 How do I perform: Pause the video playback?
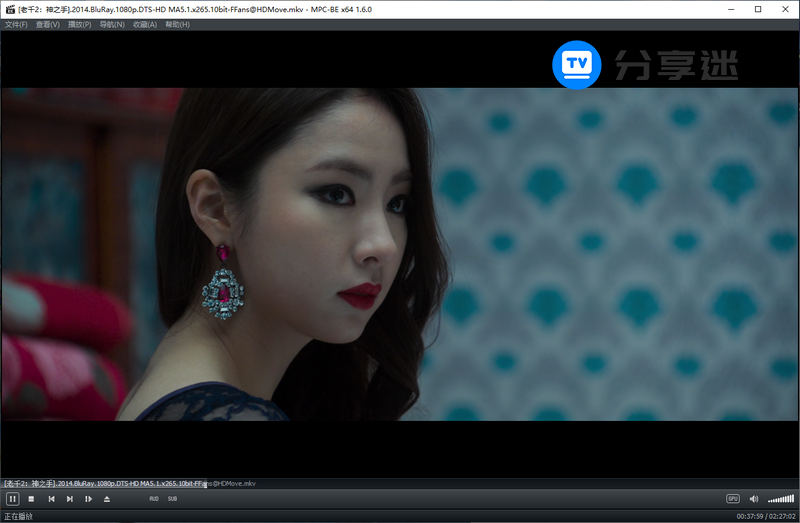pos(13,498)
